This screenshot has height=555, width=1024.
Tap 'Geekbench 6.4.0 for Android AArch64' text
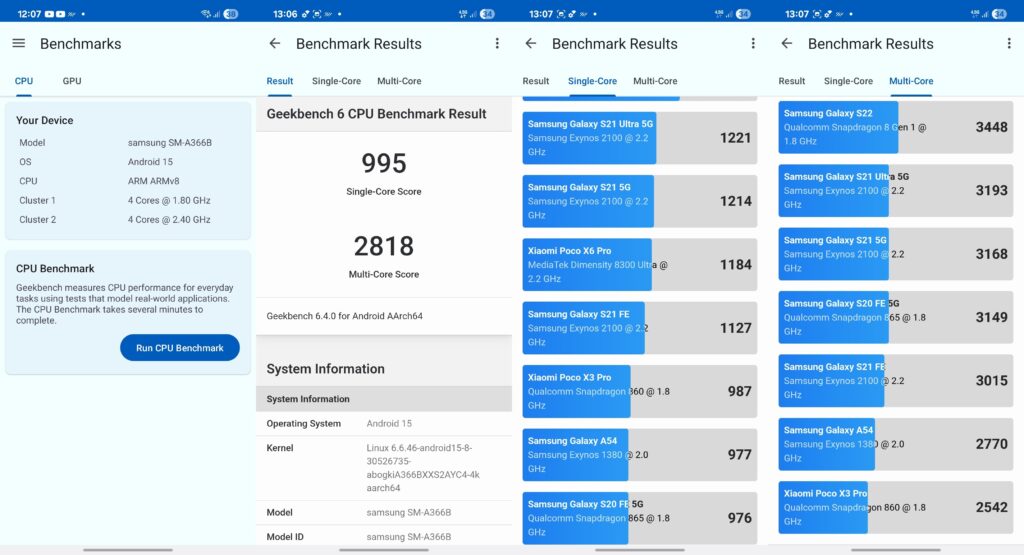[x=344, y=316]
